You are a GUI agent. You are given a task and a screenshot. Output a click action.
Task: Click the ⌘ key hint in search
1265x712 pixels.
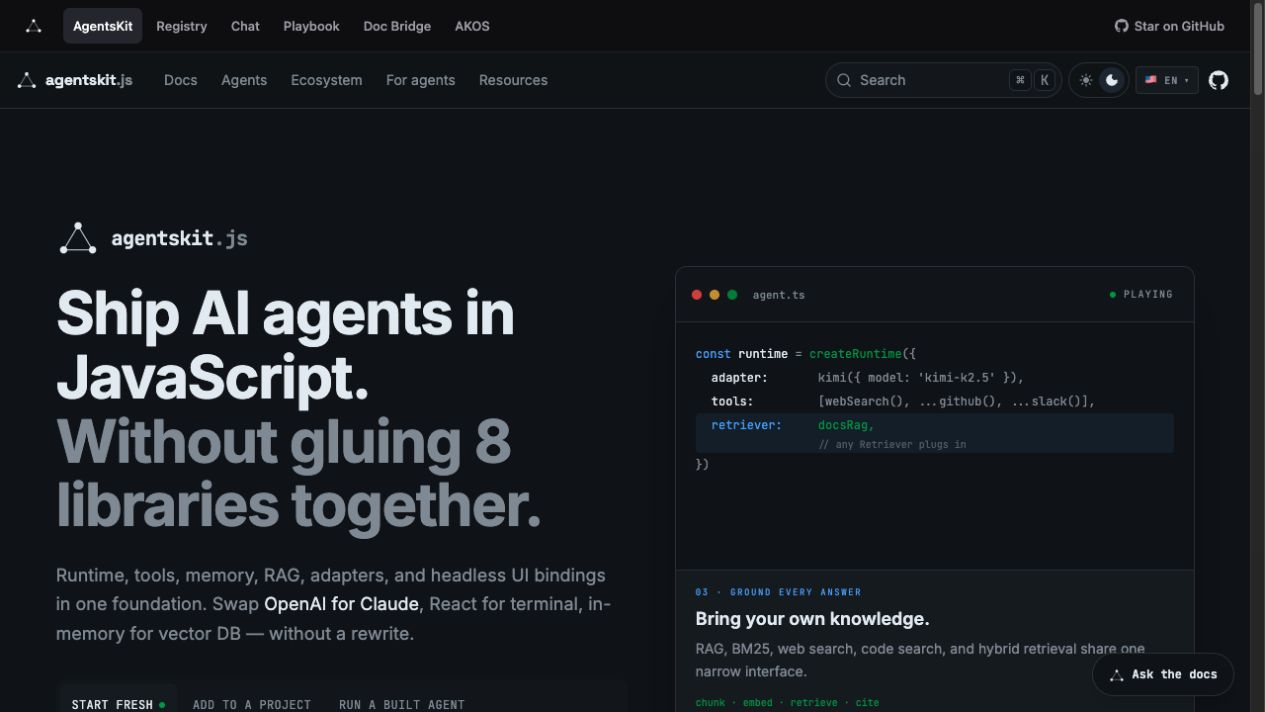click(1020, 80)
